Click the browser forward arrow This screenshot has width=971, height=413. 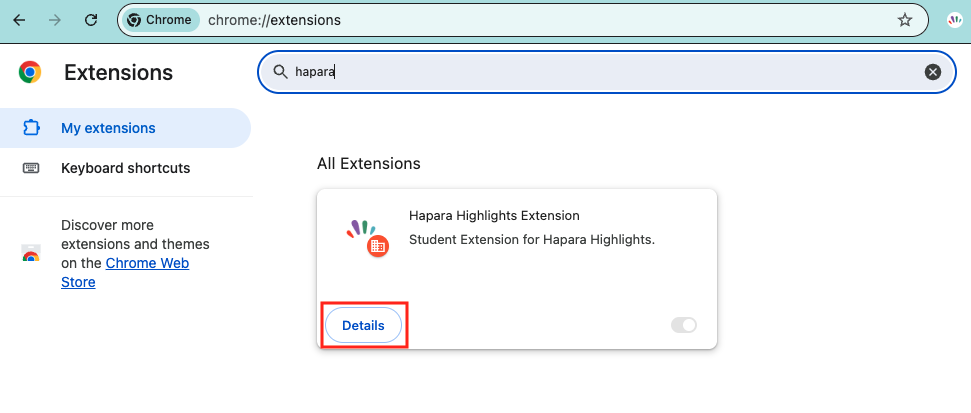tap(55, 20)
